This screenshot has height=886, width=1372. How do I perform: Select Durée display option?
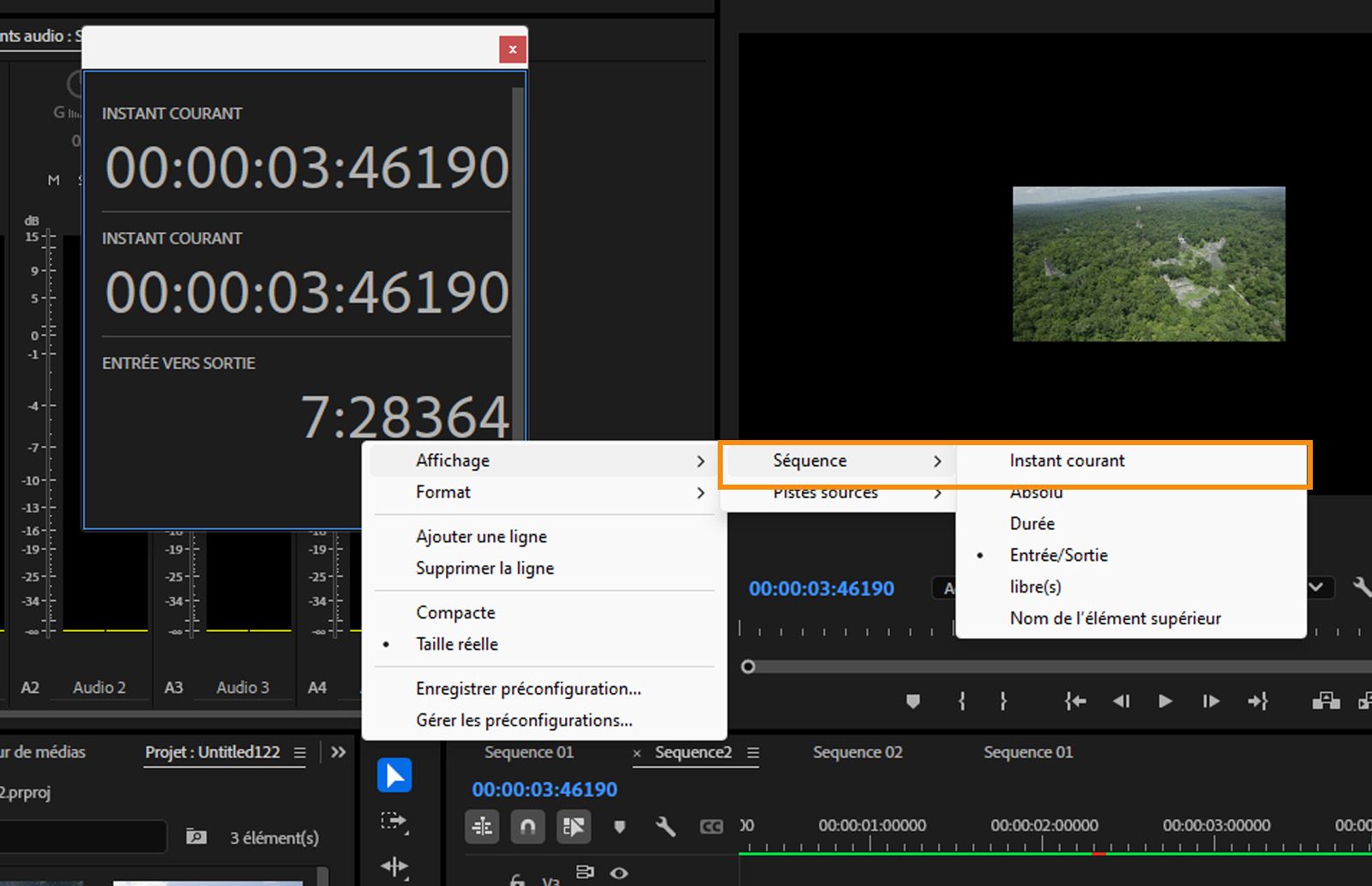(x=1131, y=523)
